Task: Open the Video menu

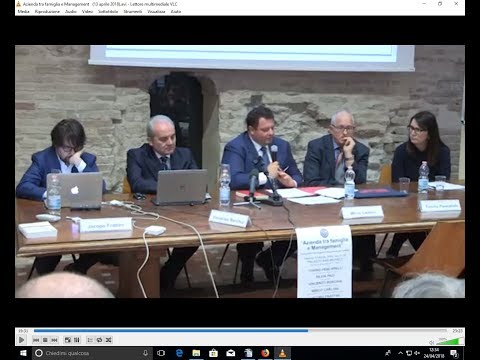Action: coord(87,11)
